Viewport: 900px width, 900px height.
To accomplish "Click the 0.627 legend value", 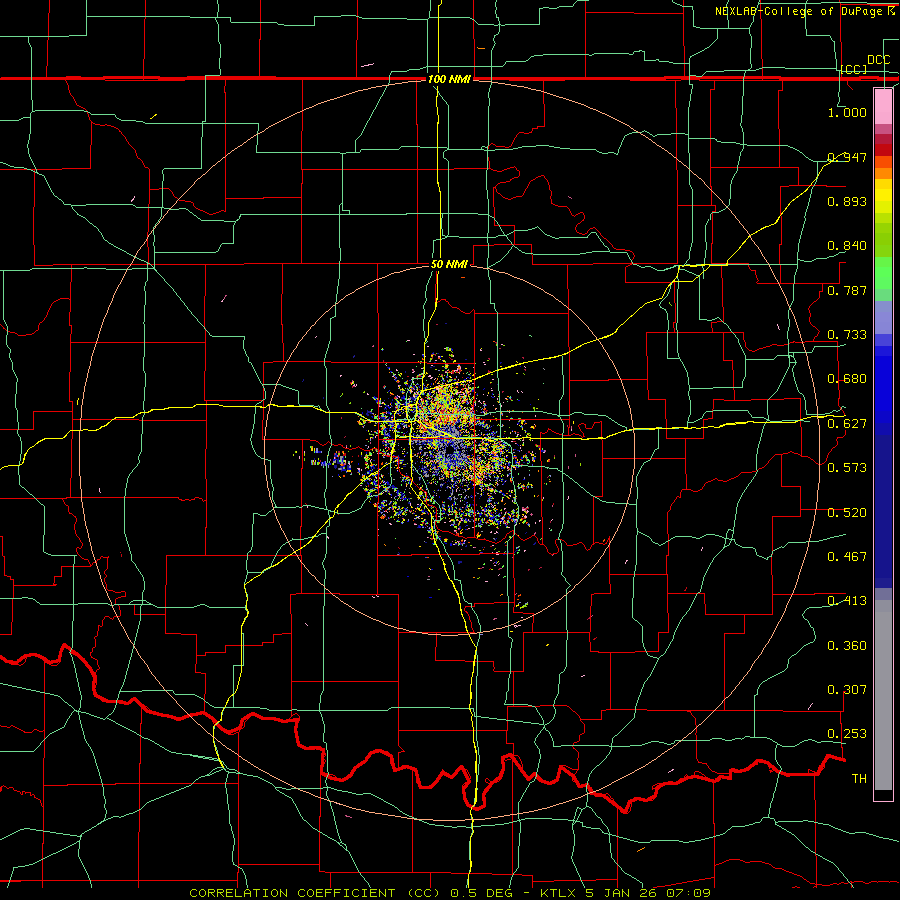I will point(847,424).
